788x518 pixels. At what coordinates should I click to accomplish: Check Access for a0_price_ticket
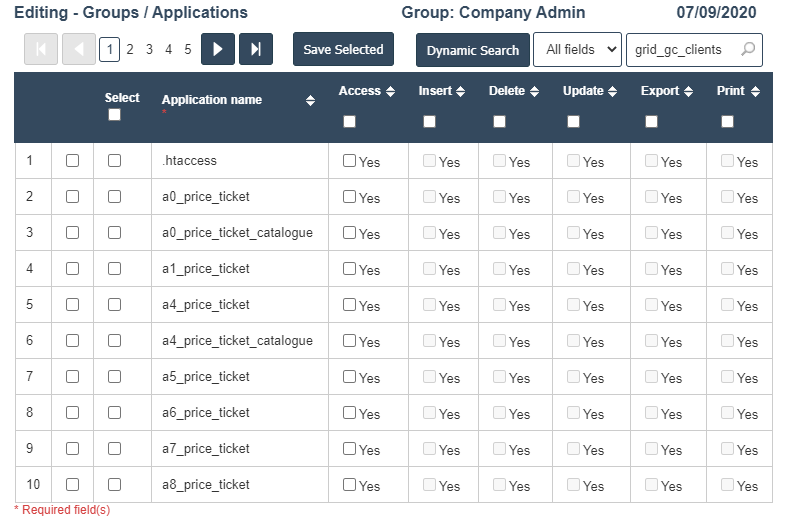pyautogui.click(x=349, y=197)
